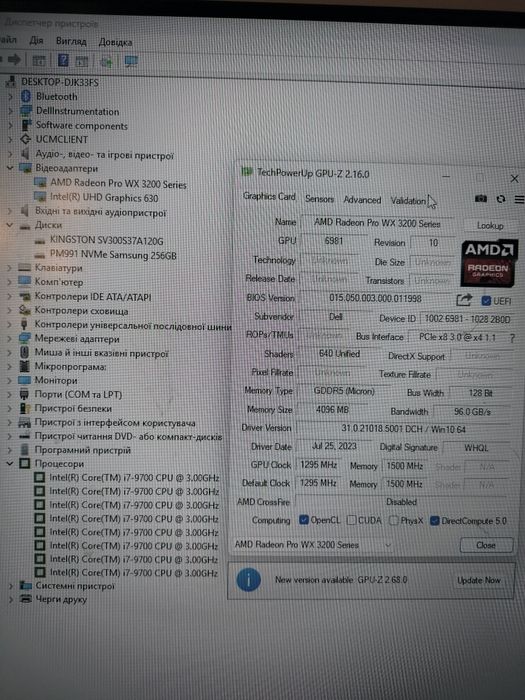The image size is (525, 700).
Task: Open the Вигляд menu
Action: (71, 41)
